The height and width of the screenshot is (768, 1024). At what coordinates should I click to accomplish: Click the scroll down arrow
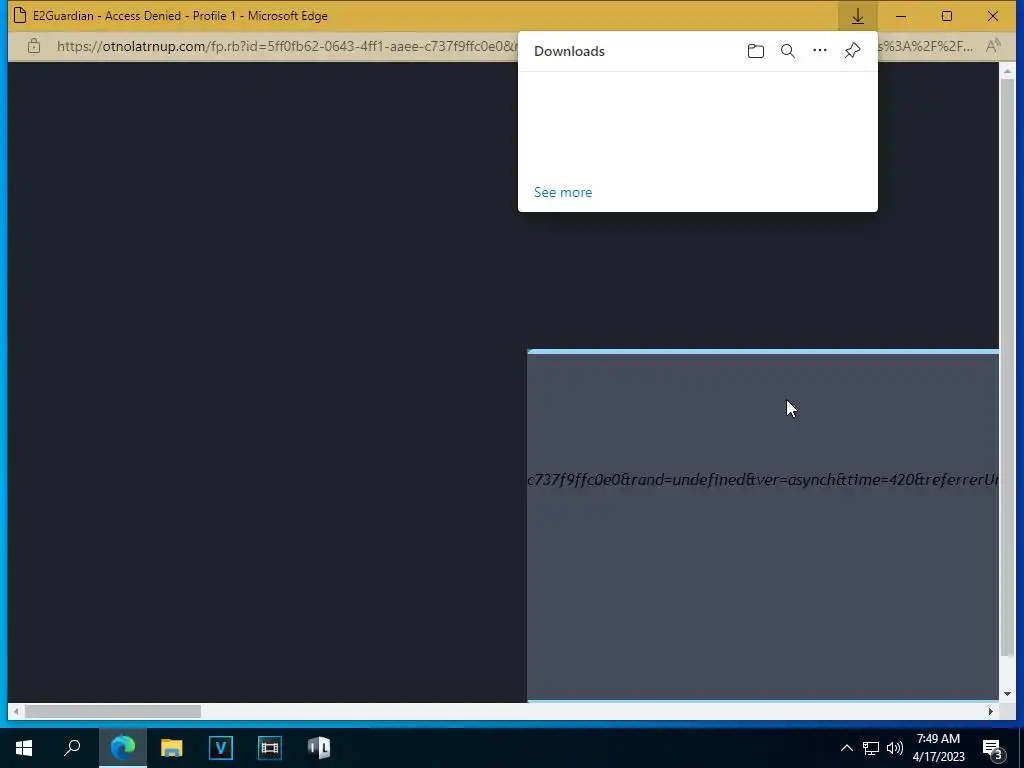pos(1008,694)
